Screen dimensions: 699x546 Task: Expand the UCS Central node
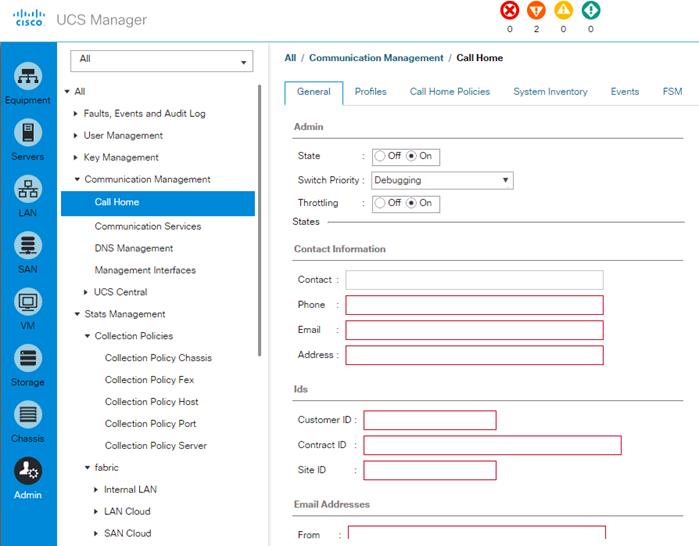pyautogui.click(x=86, y=292)
